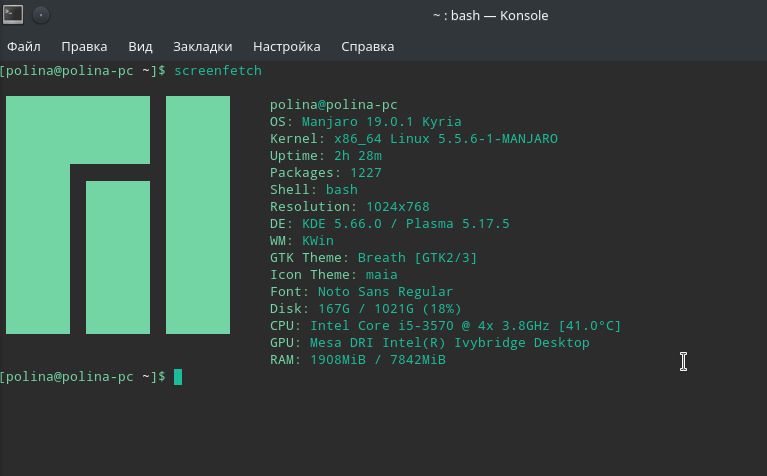Open the Справка menu
767x476 pixels.
[367, 46]
